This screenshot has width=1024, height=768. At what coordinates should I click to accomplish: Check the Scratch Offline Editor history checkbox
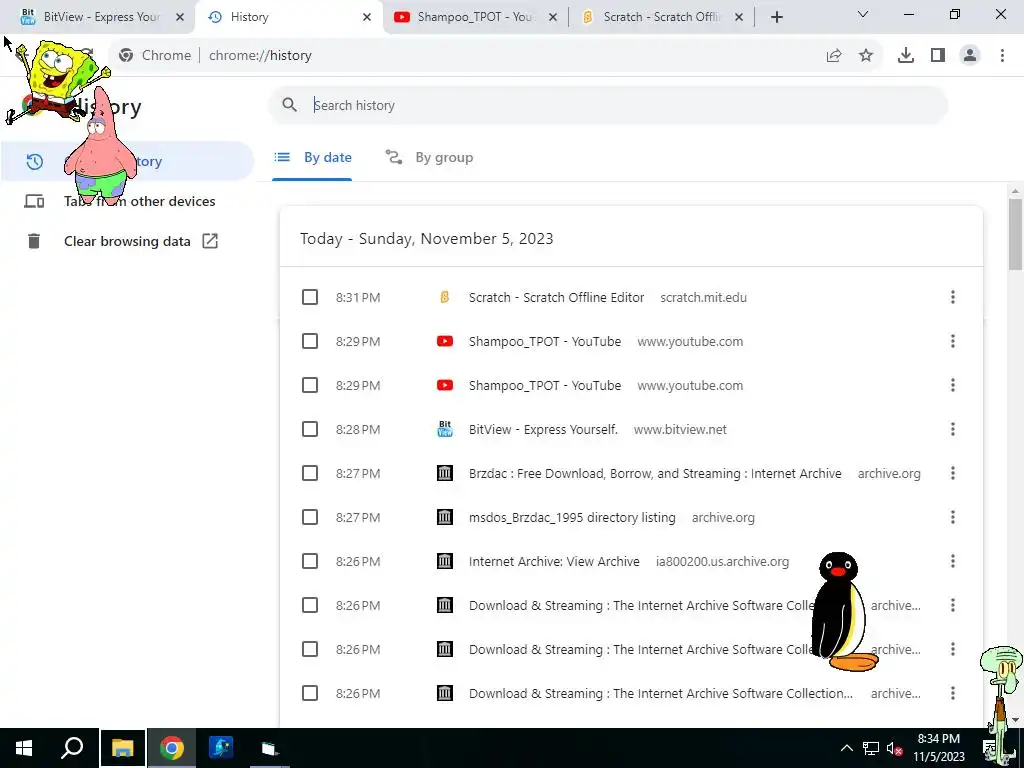(310, 297)
